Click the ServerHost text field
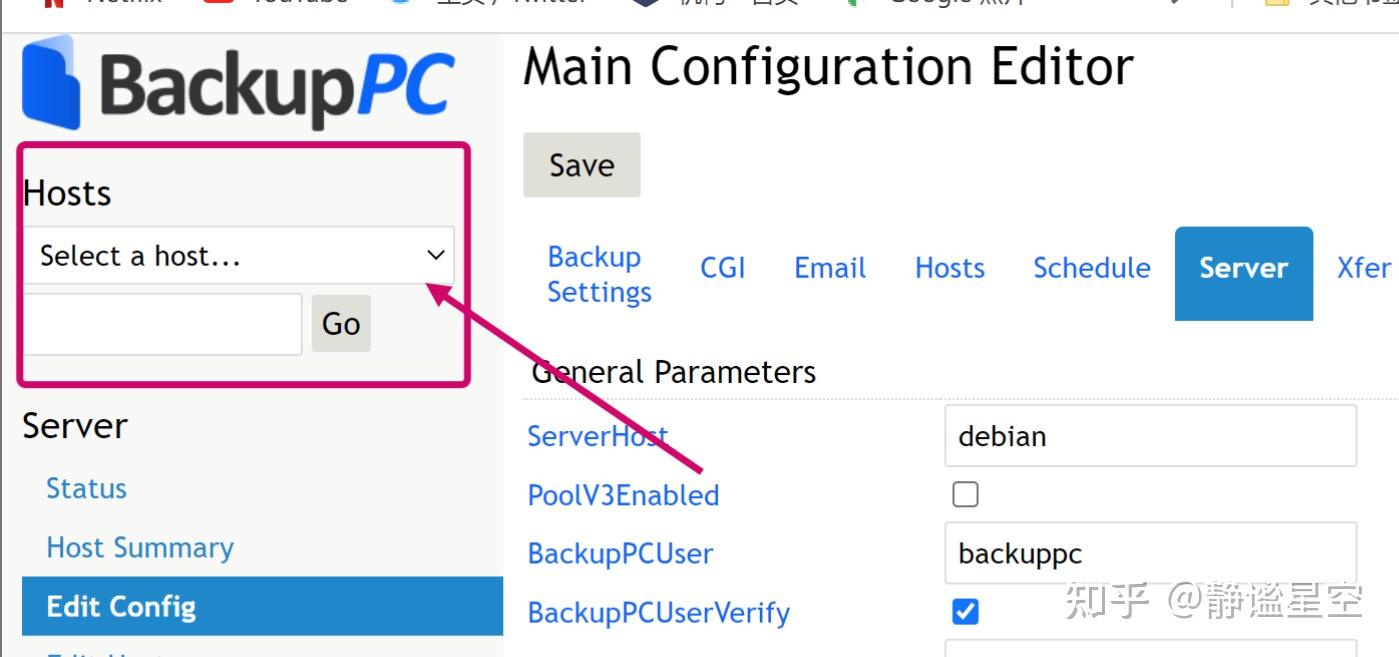The width and height of the screenshot is (1399, 657). click(x=1150, y=436)
